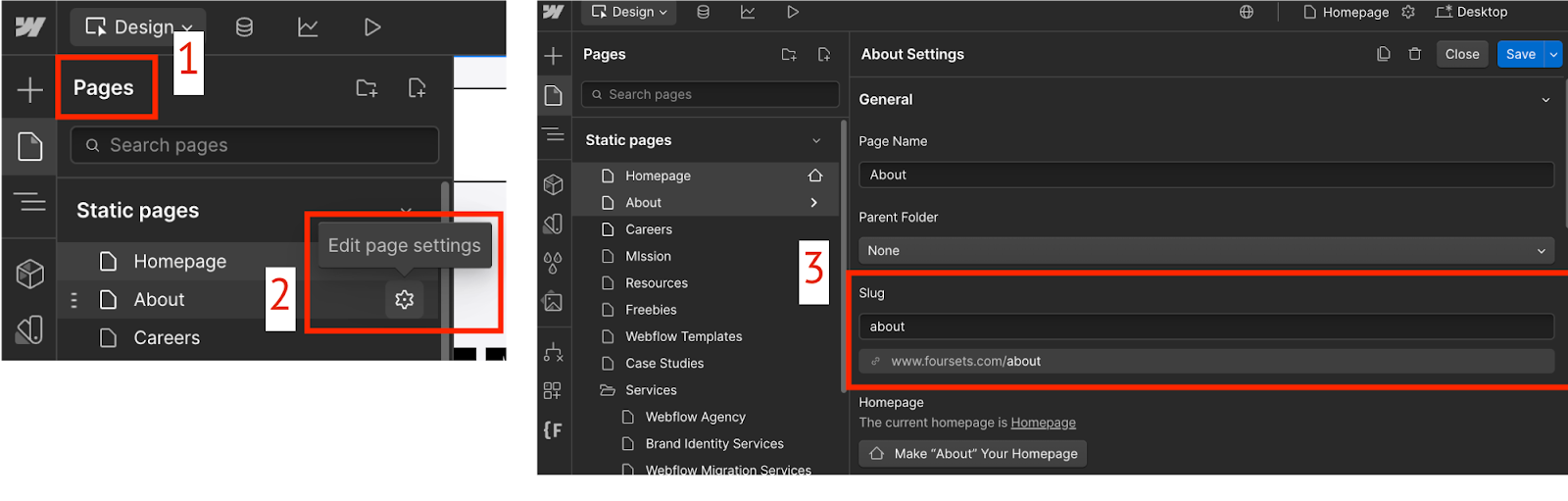1568x501 pixels.
Task: Click new page icon in right Pages panel
Action: 824,54
